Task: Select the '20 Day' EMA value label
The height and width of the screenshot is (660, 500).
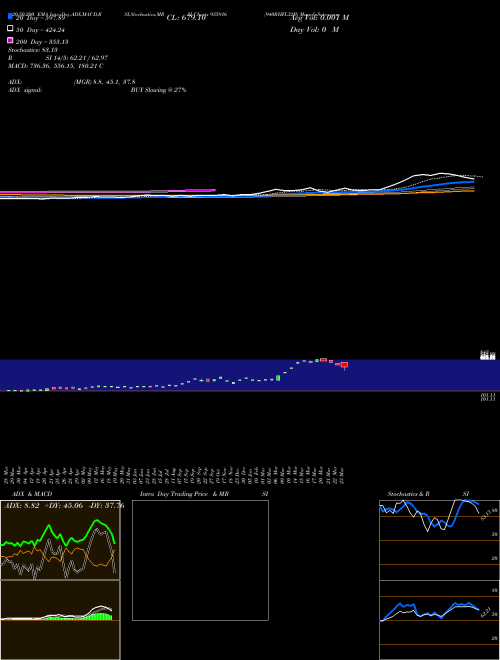Action: (40, 18)
